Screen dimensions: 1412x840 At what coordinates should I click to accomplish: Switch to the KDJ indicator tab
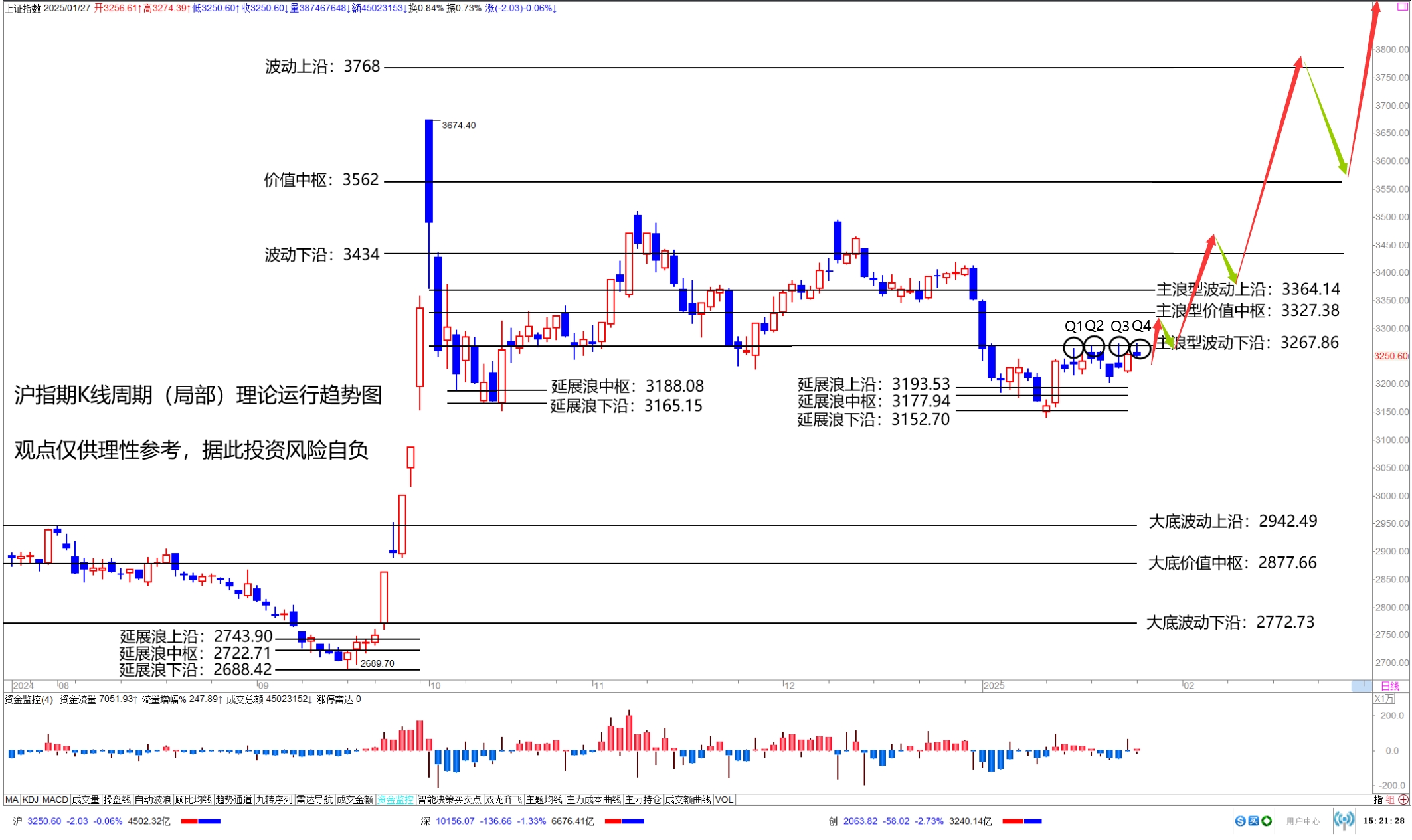(31, 800)
